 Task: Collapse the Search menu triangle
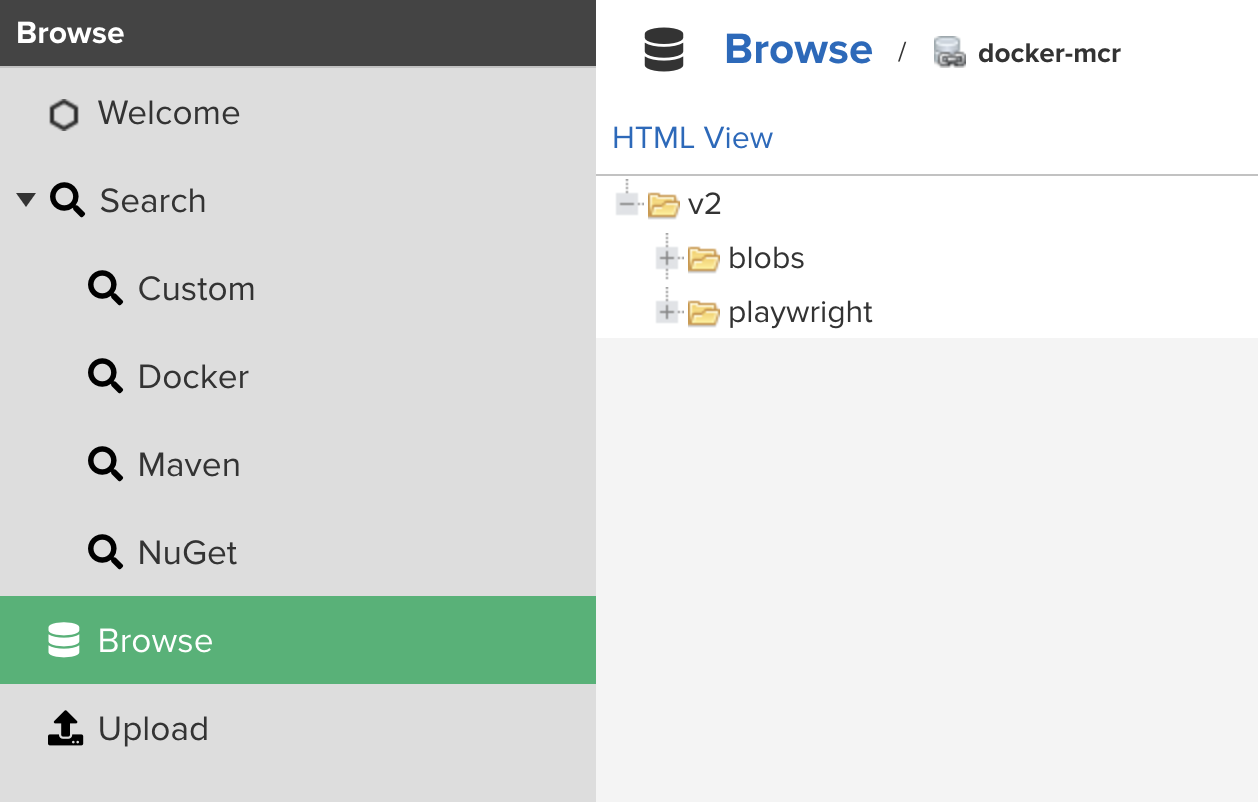(x=27, y=200)
